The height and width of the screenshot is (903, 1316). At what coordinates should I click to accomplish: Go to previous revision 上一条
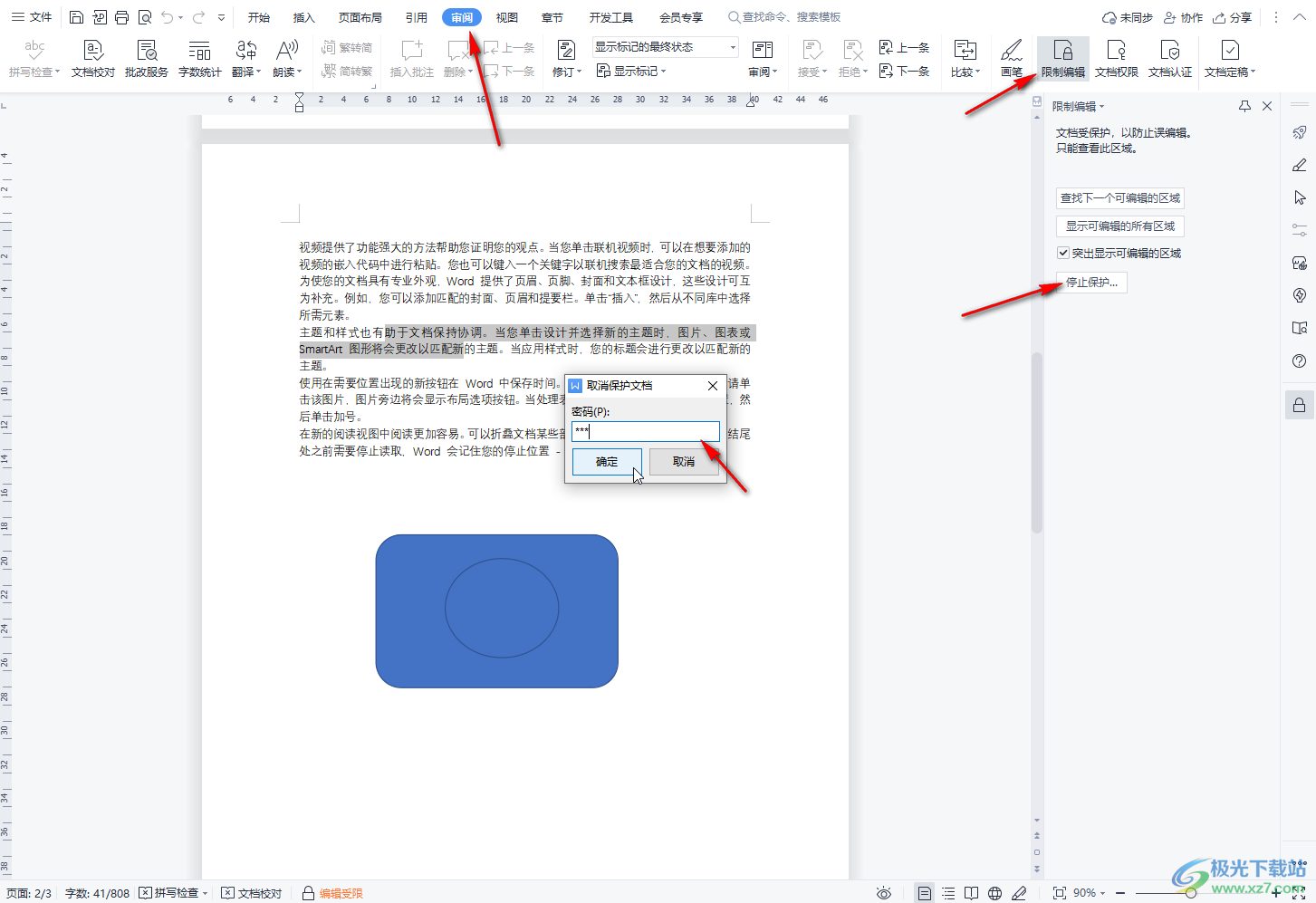tap(904, 47)
